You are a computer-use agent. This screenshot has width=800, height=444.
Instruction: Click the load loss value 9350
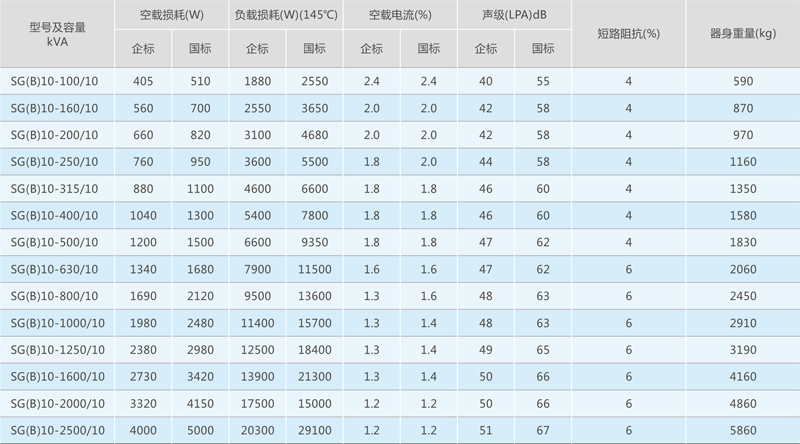point(315,242)
